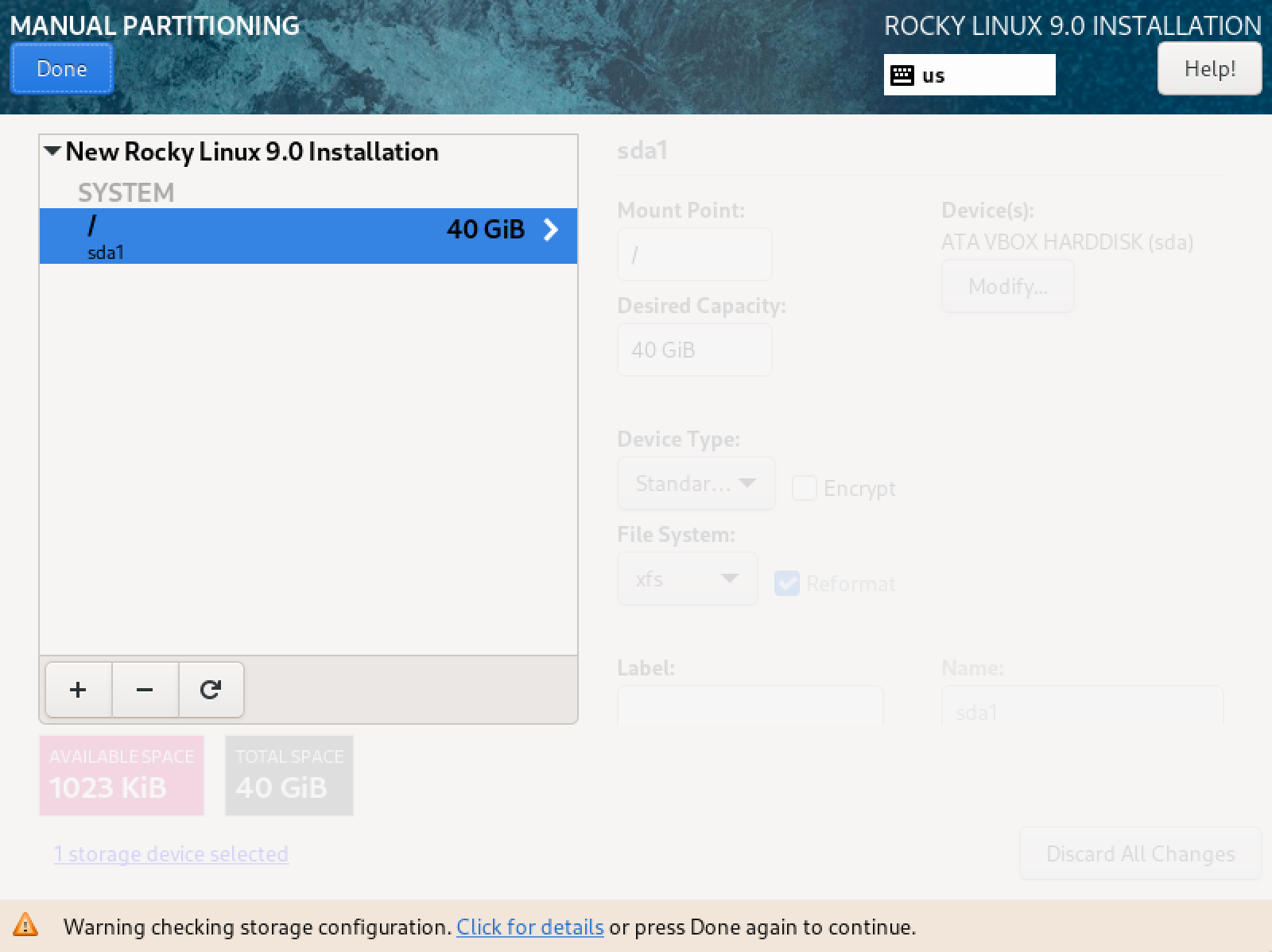Click Discard All Changes button
The image size is (1272, 952).
[1140, 853]
